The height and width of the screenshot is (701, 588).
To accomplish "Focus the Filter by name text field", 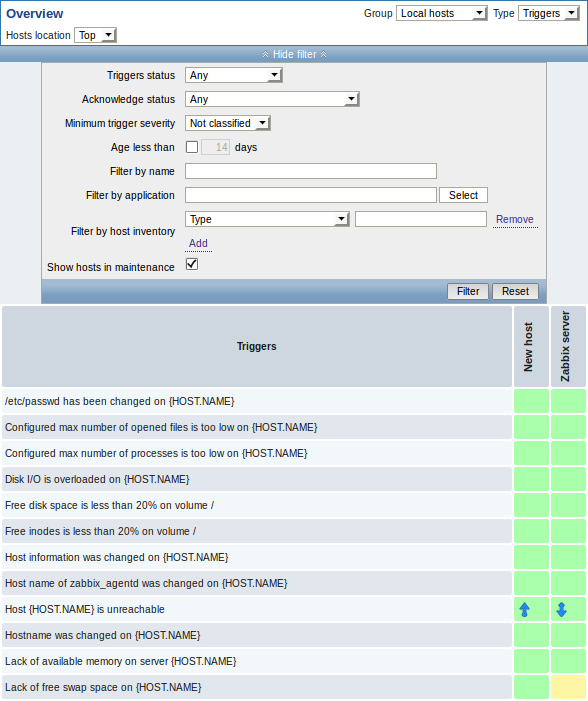I will pos(311,171).
